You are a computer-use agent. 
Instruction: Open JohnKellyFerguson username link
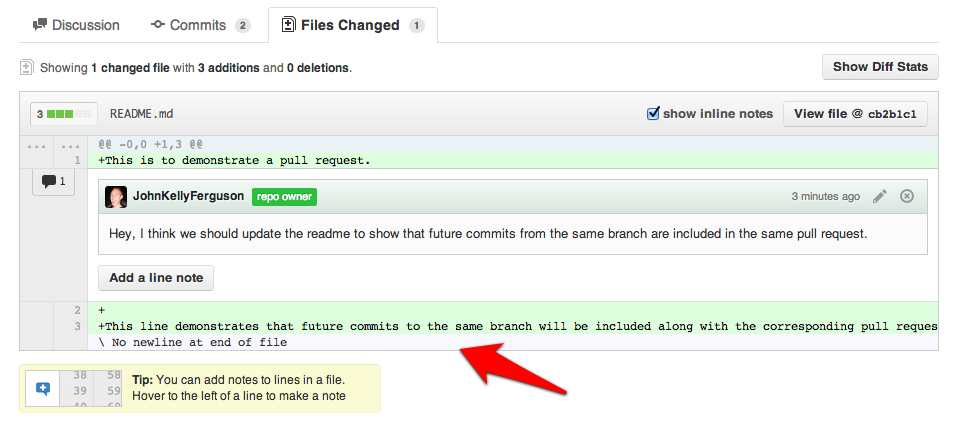(188, 196)
